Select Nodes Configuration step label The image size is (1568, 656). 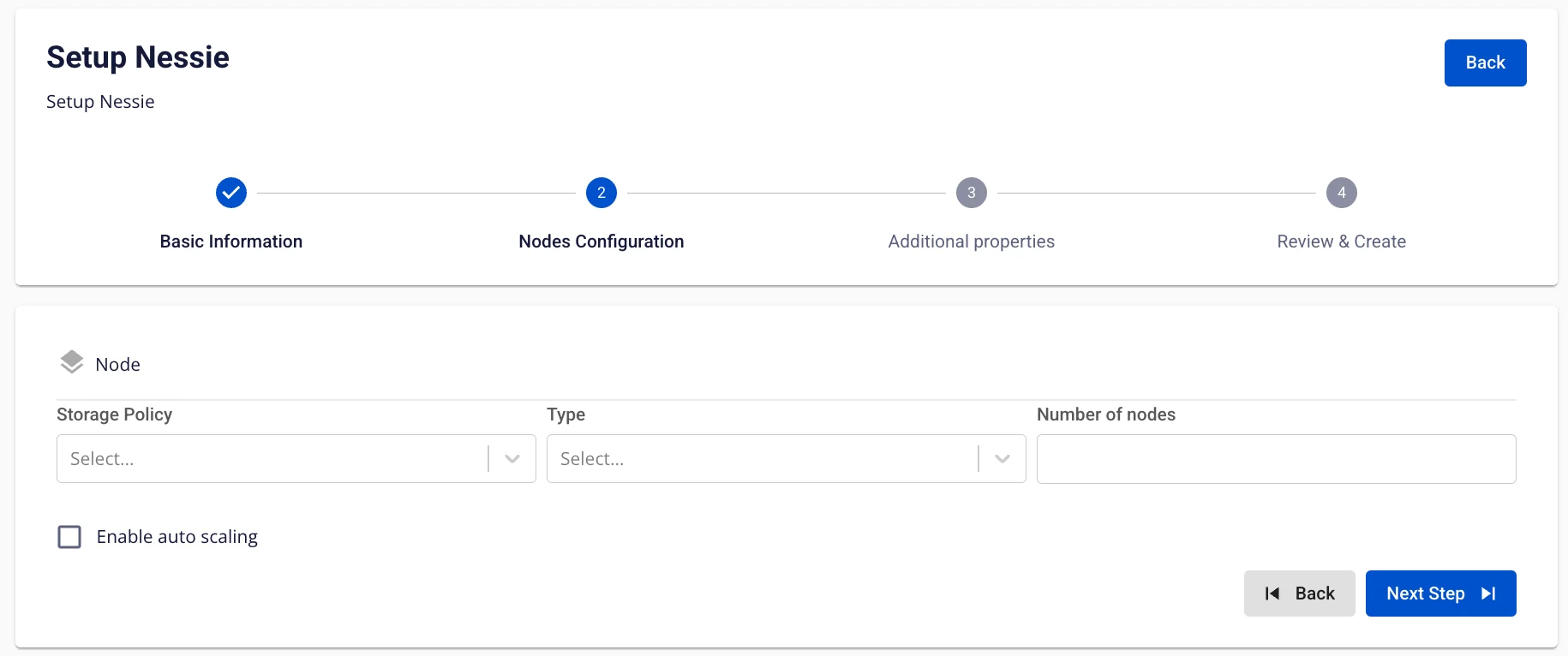coord(601,242)
